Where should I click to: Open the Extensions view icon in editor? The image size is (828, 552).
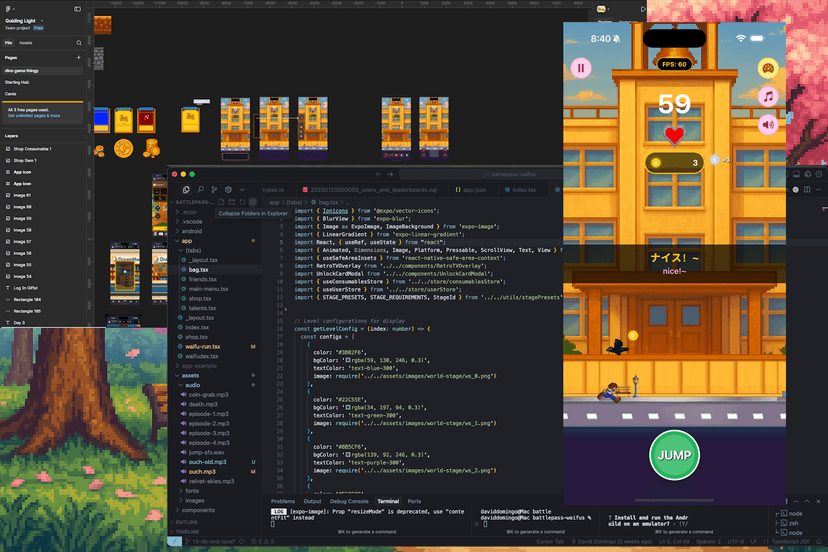(x=228, y=190)
